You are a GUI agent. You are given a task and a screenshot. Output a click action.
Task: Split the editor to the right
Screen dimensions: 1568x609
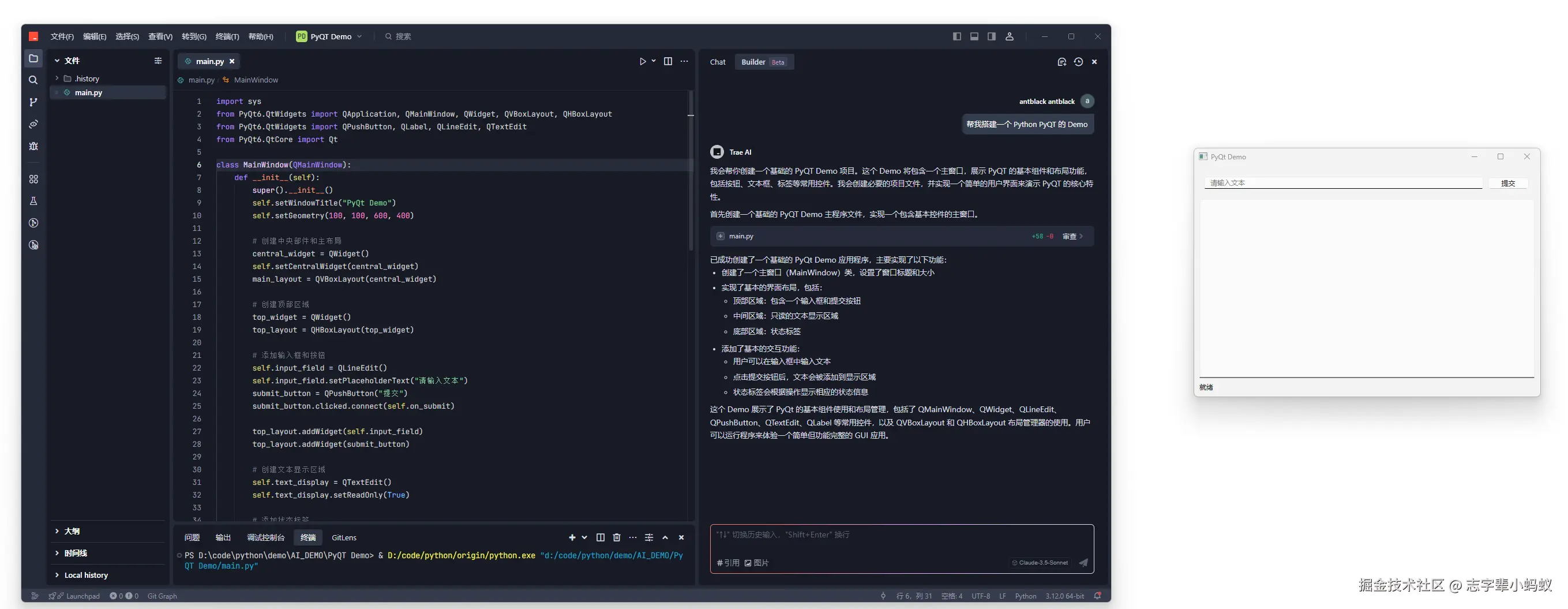coord(667,62)
